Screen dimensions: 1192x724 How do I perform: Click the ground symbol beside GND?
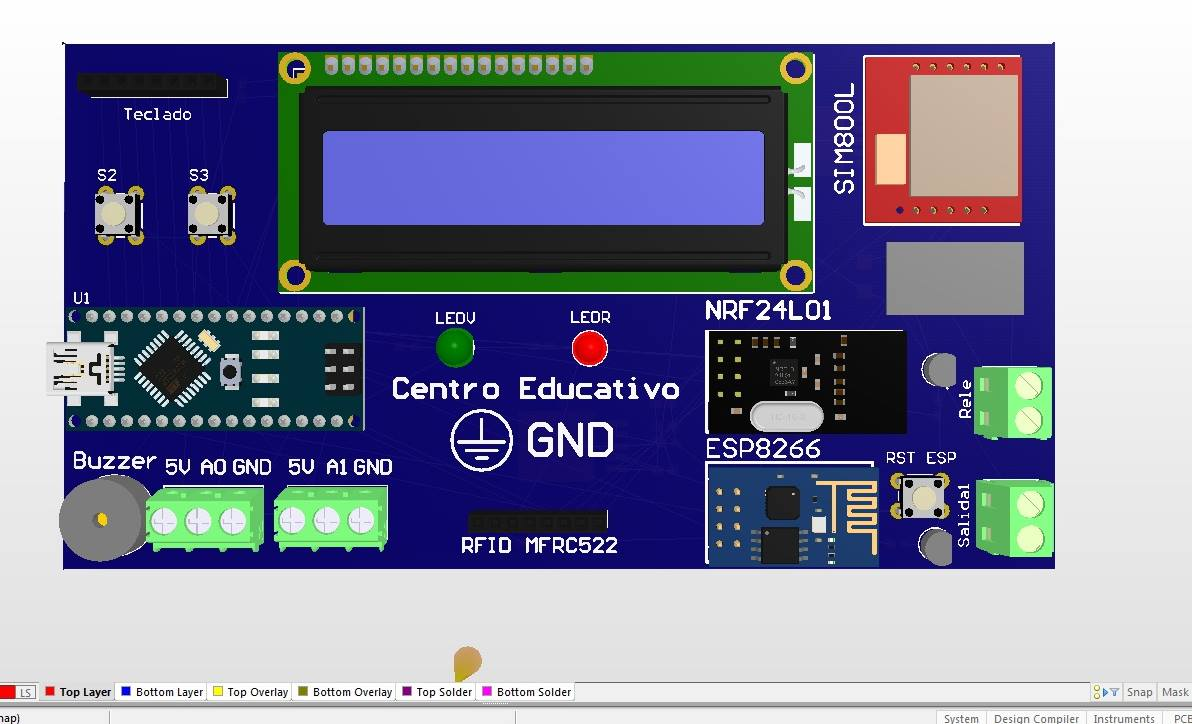[481, 440]
